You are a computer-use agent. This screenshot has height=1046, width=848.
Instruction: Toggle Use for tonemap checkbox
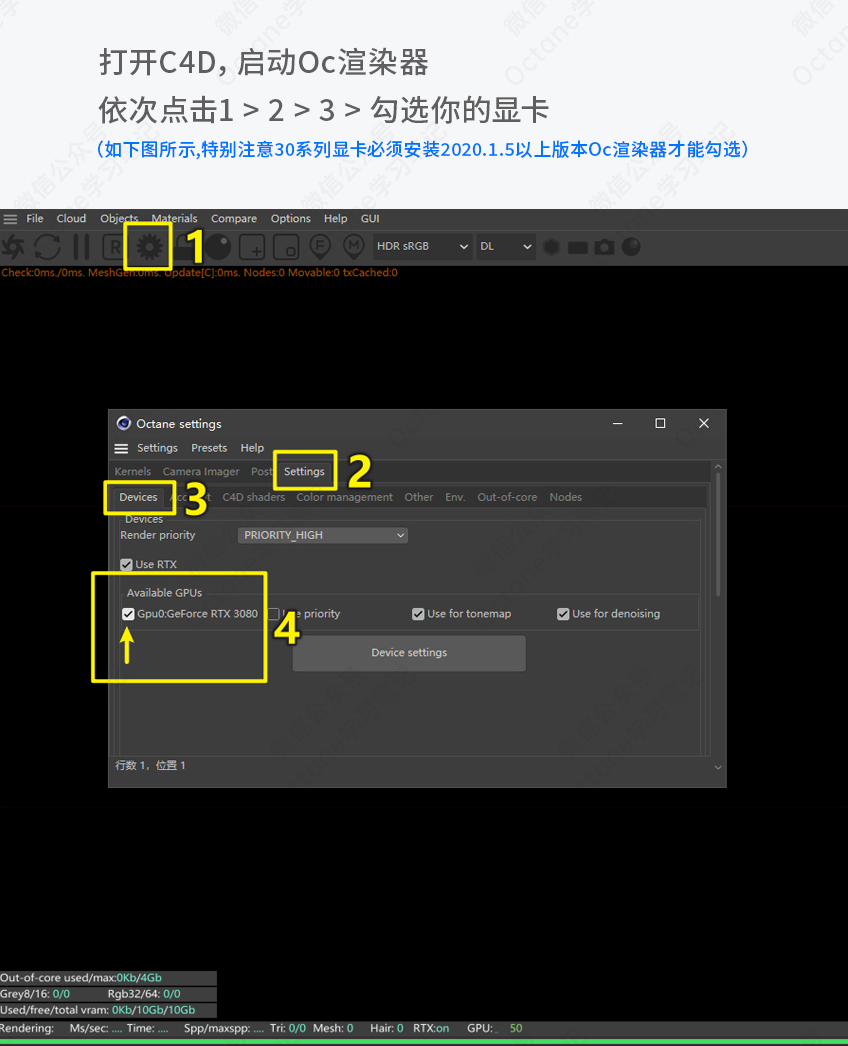[418, 614]
